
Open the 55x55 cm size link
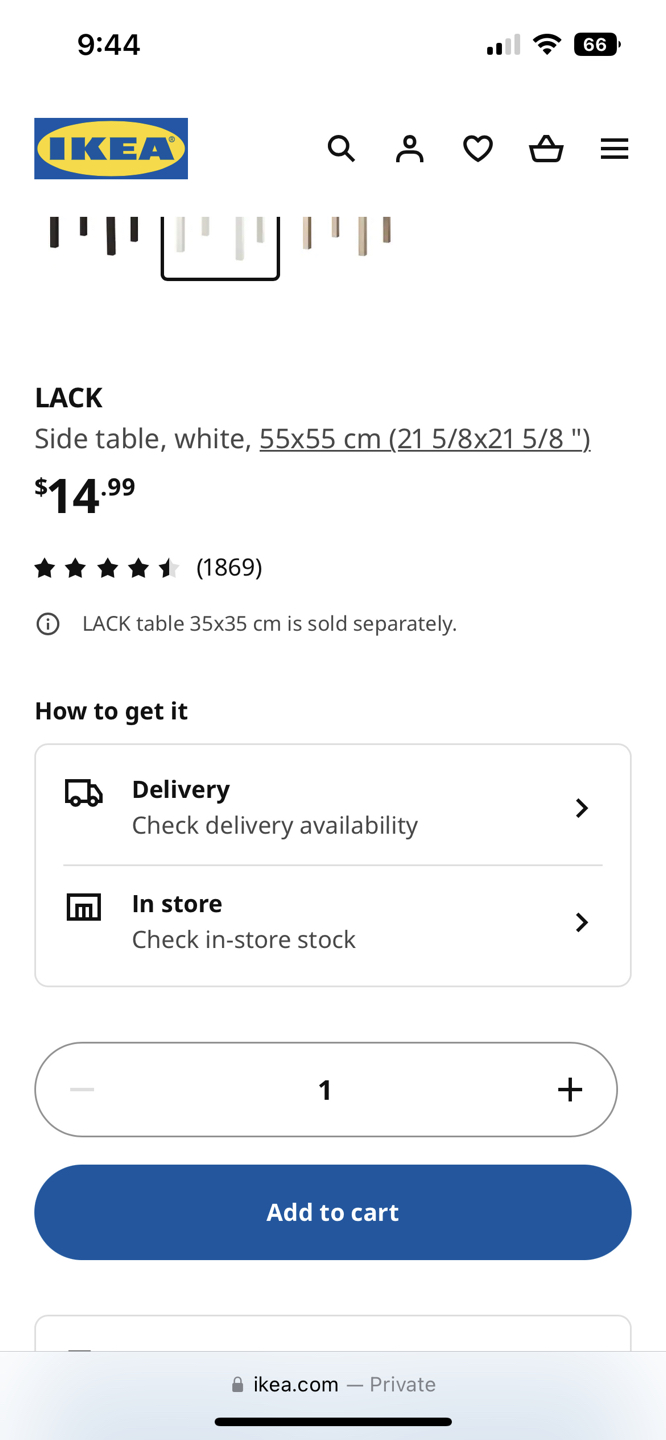(425, 438)
